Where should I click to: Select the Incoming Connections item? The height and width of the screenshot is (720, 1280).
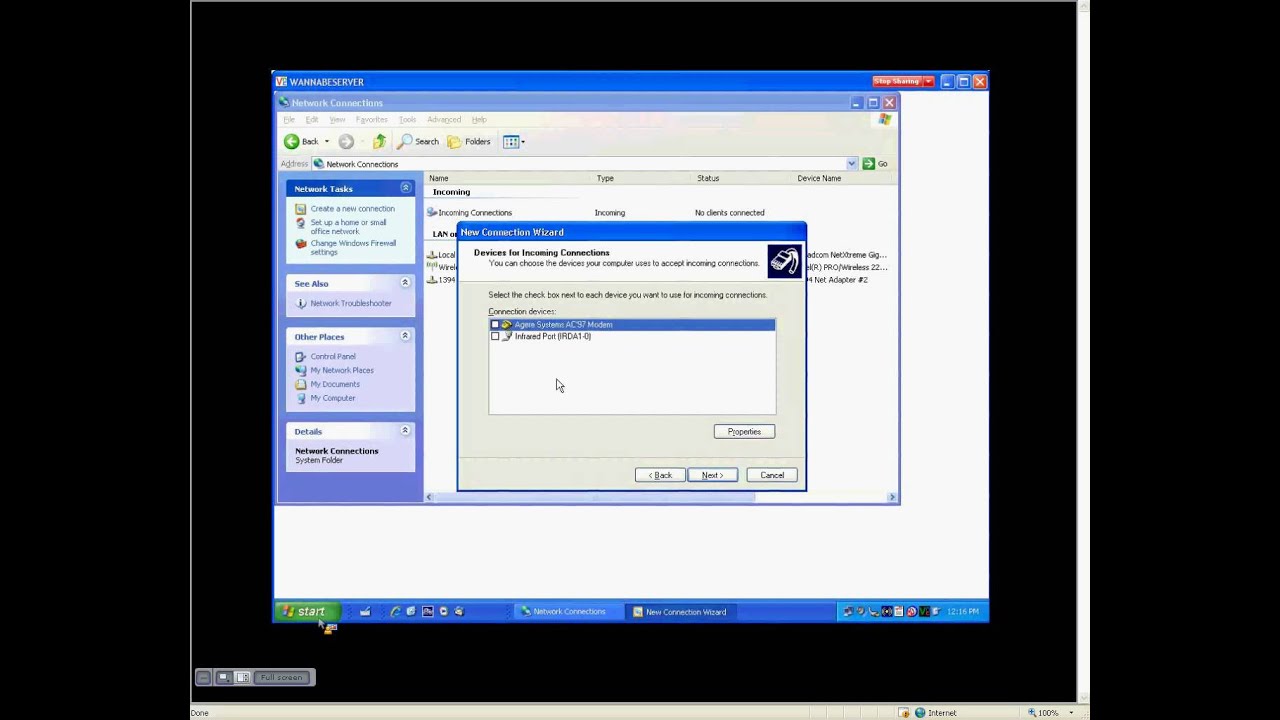click(x=469, y=213)
